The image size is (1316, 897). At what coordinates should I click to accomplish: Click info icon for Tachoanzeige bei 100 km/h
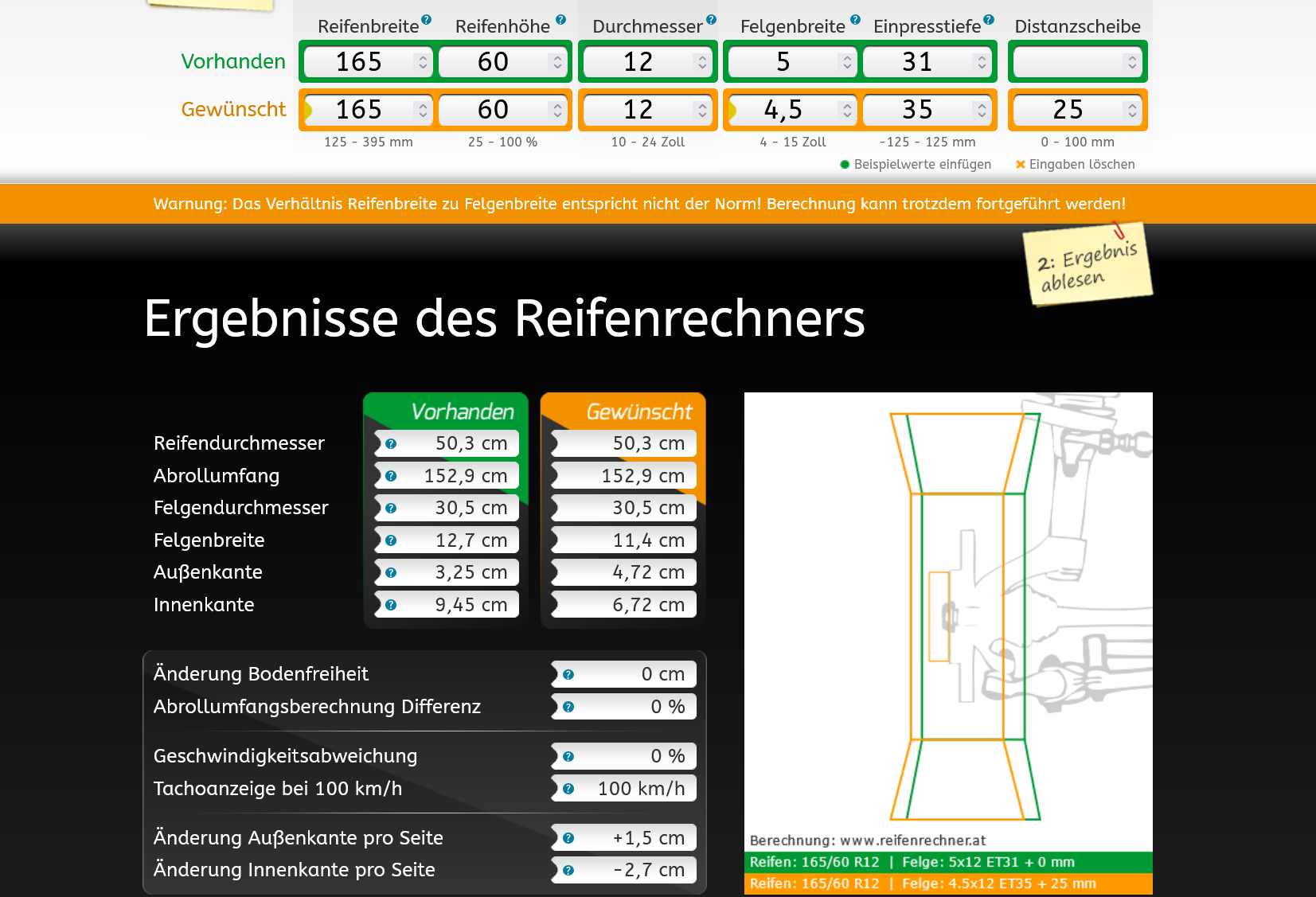pyautogui.click(x=568, y=789)
